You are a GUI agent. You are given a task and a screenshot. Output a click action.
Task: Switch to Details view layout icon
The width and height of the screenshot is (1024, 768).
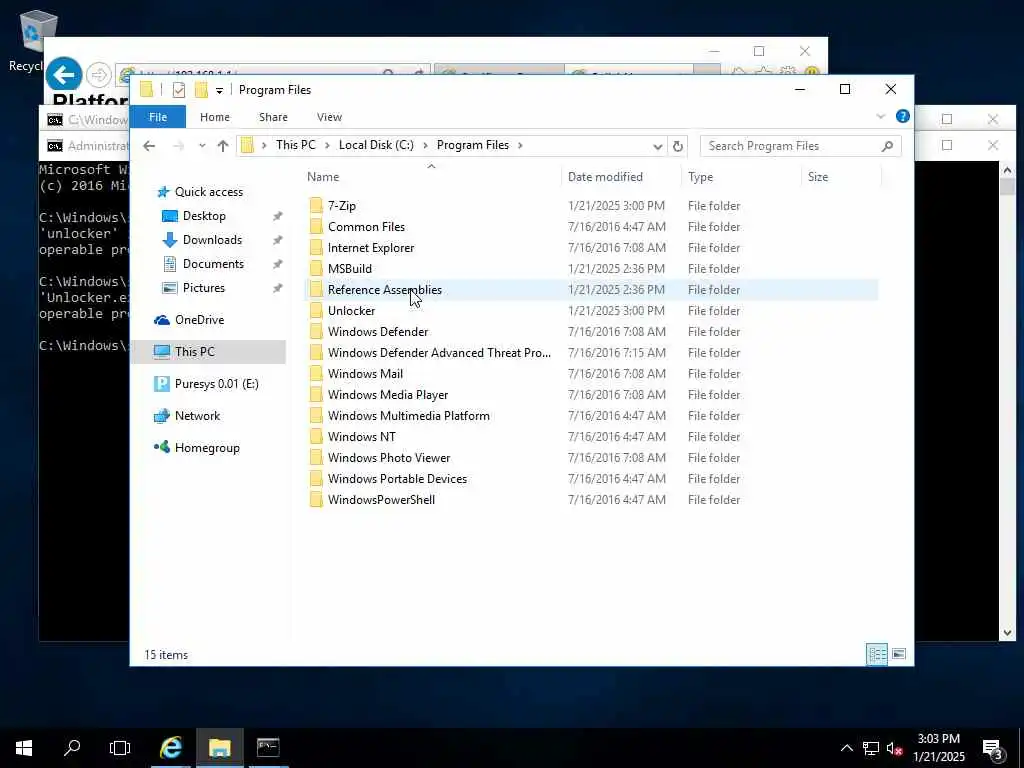point(876,654)
